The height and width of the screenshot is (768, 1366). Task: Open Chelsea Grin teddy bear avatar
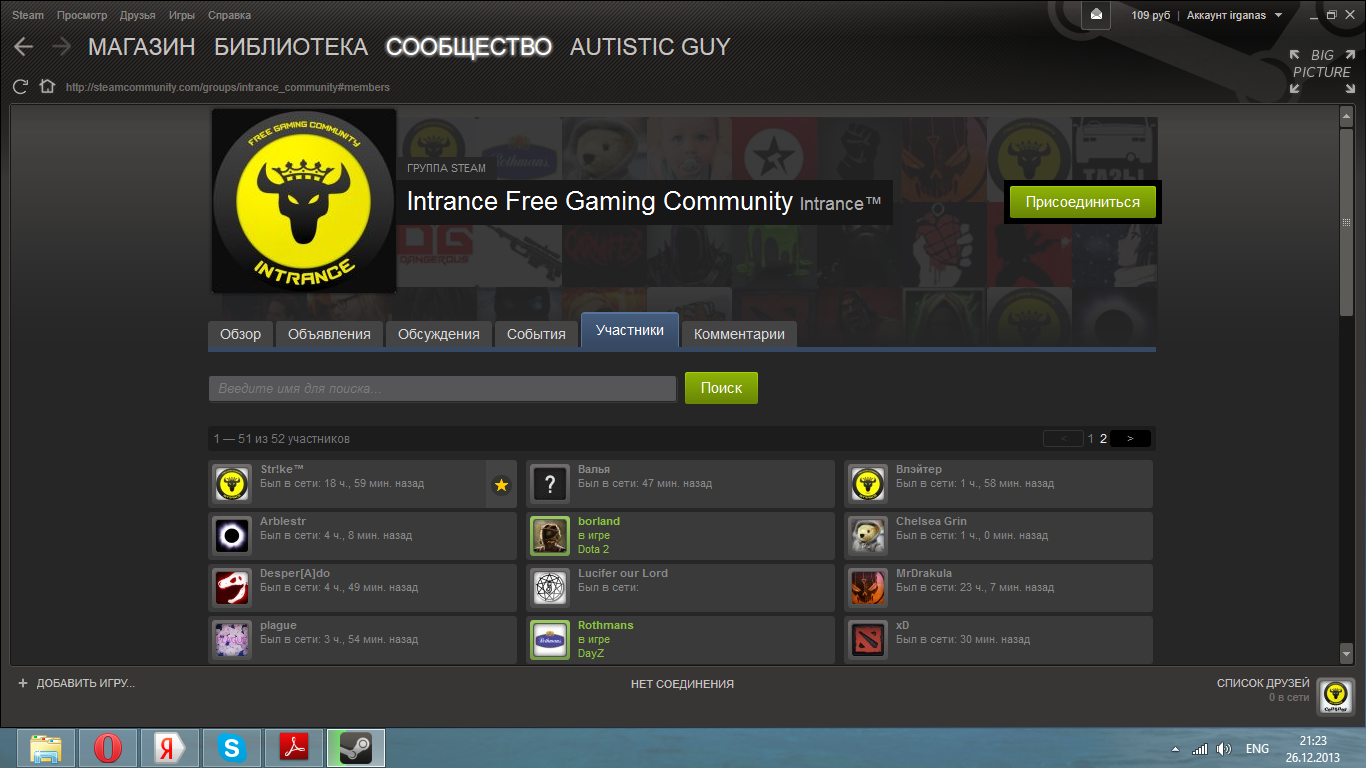[868, 537]
